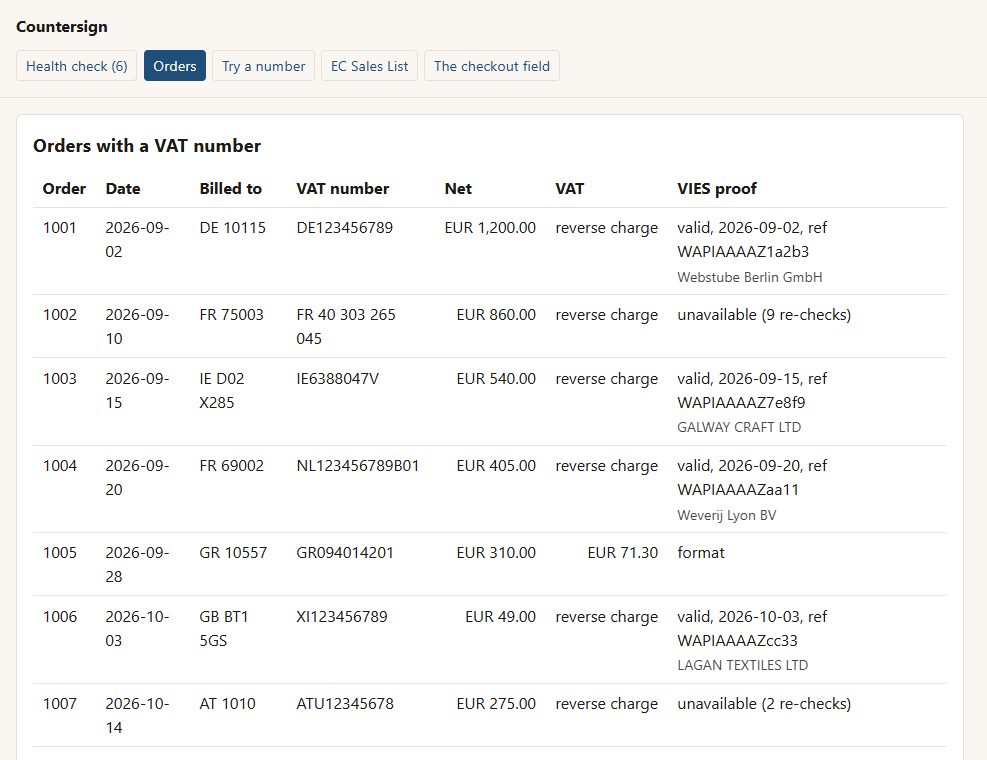This screenshot has height=760, width=987.
Task: Click the VIES proof column header
Action: (717, 188)
